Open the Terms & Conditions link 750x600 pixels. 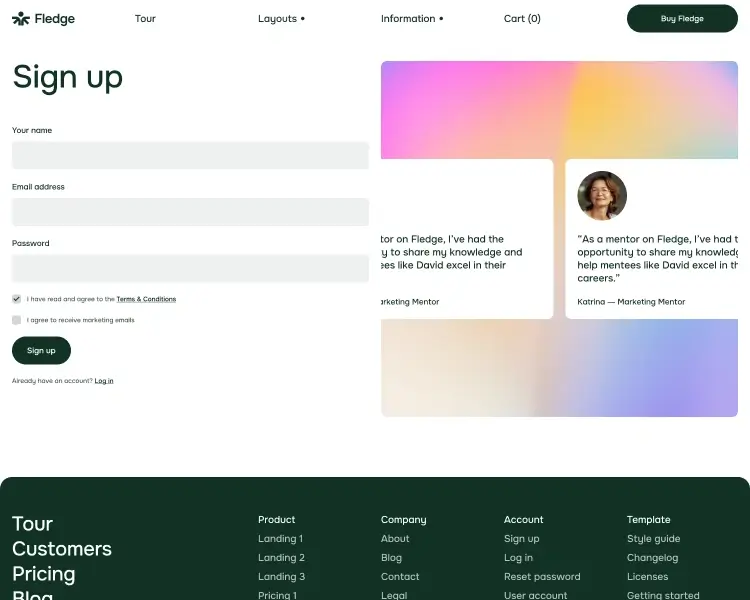146,299
